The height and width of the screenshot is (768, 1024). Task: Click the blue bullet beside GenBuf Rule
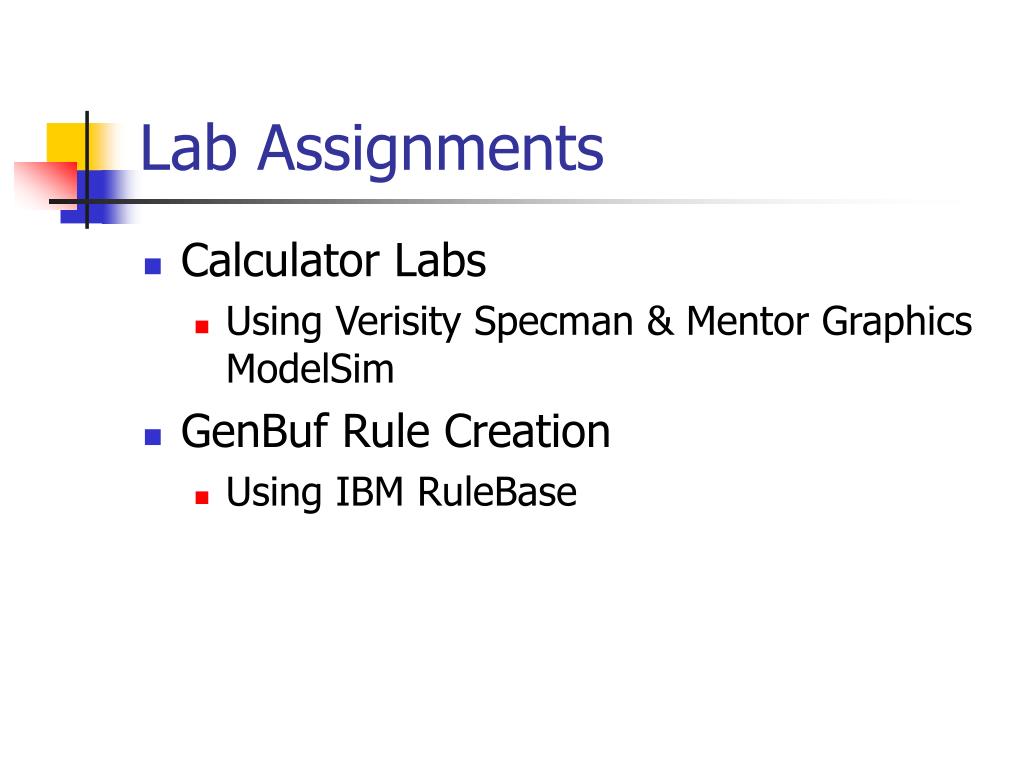click(153, 437)
